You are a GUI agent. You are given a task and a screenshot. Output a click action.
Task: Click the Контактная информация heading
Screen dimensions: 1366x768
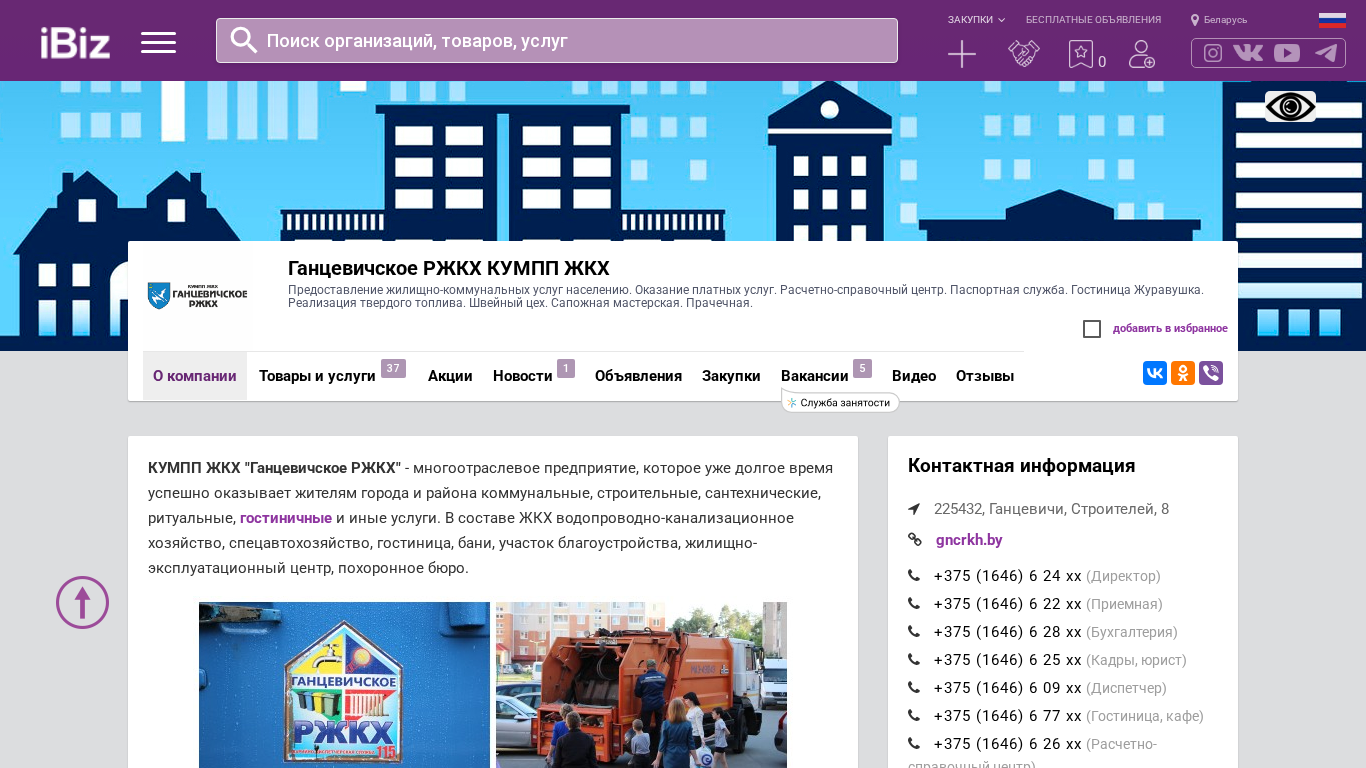pos(1021,466)
